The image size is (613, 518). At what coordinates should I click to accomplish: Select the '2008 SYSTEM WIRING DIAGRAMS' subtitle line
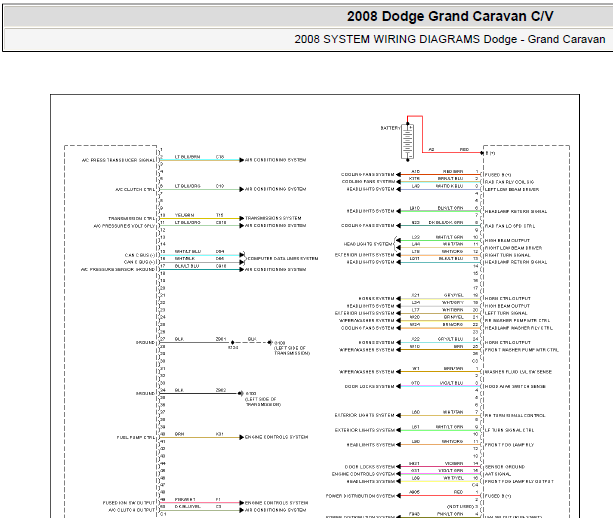click(450, 39)
